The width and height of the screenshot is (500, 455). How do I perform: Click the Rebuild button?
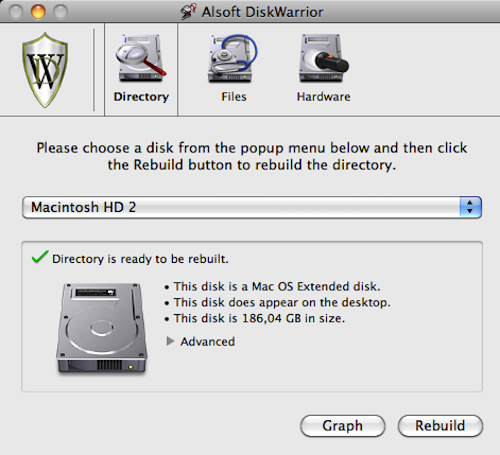[440, 426]
